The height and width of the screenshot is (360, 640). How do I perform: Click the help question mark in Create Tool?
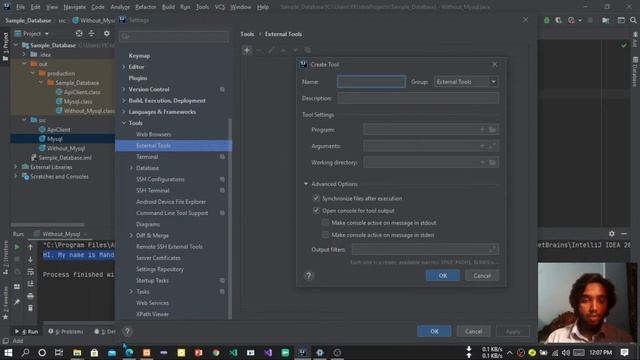[x=309, y=276]
